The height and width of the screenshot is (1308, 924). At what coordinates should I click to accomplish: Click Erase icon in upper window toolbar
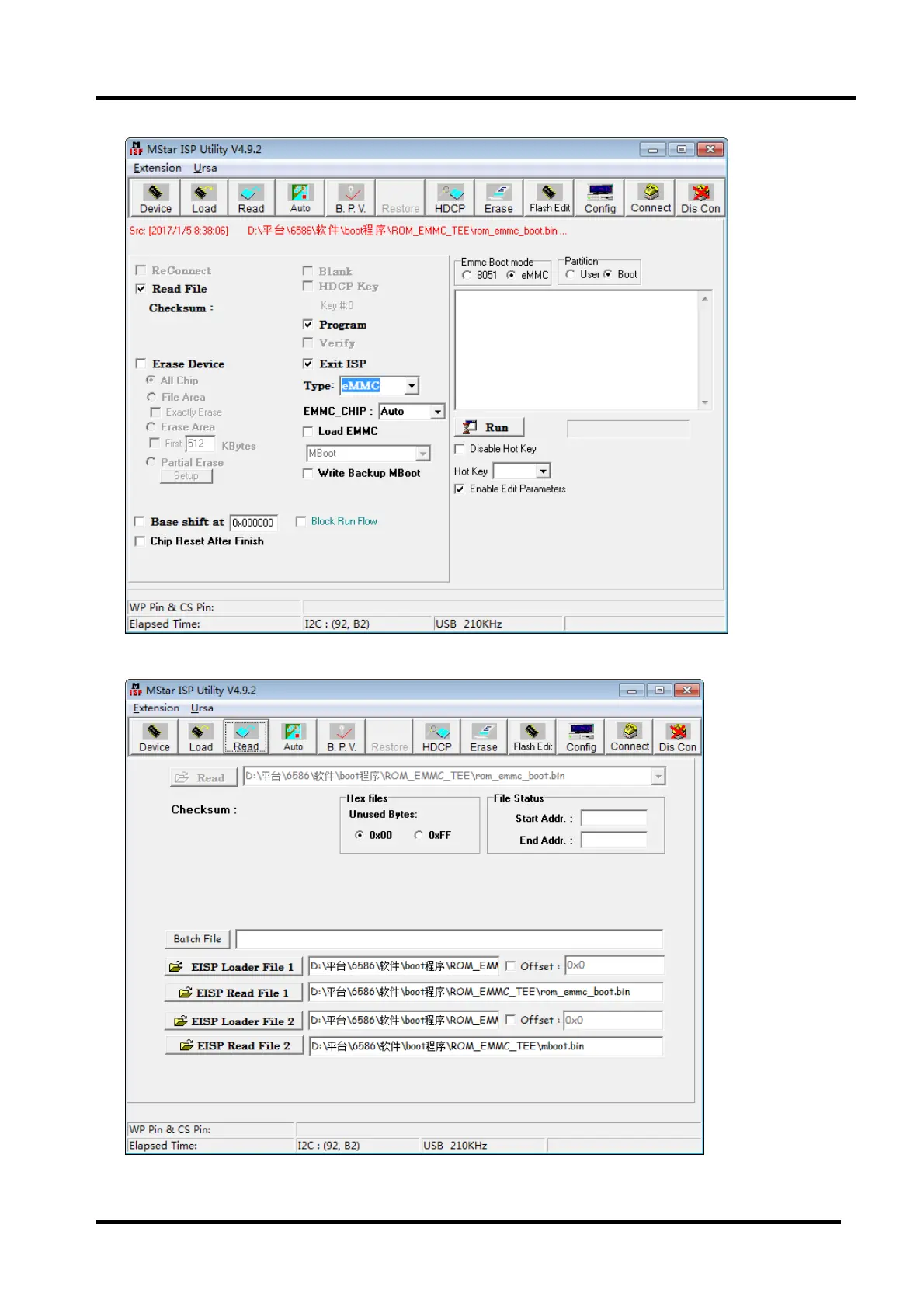[x=498, y=198]
